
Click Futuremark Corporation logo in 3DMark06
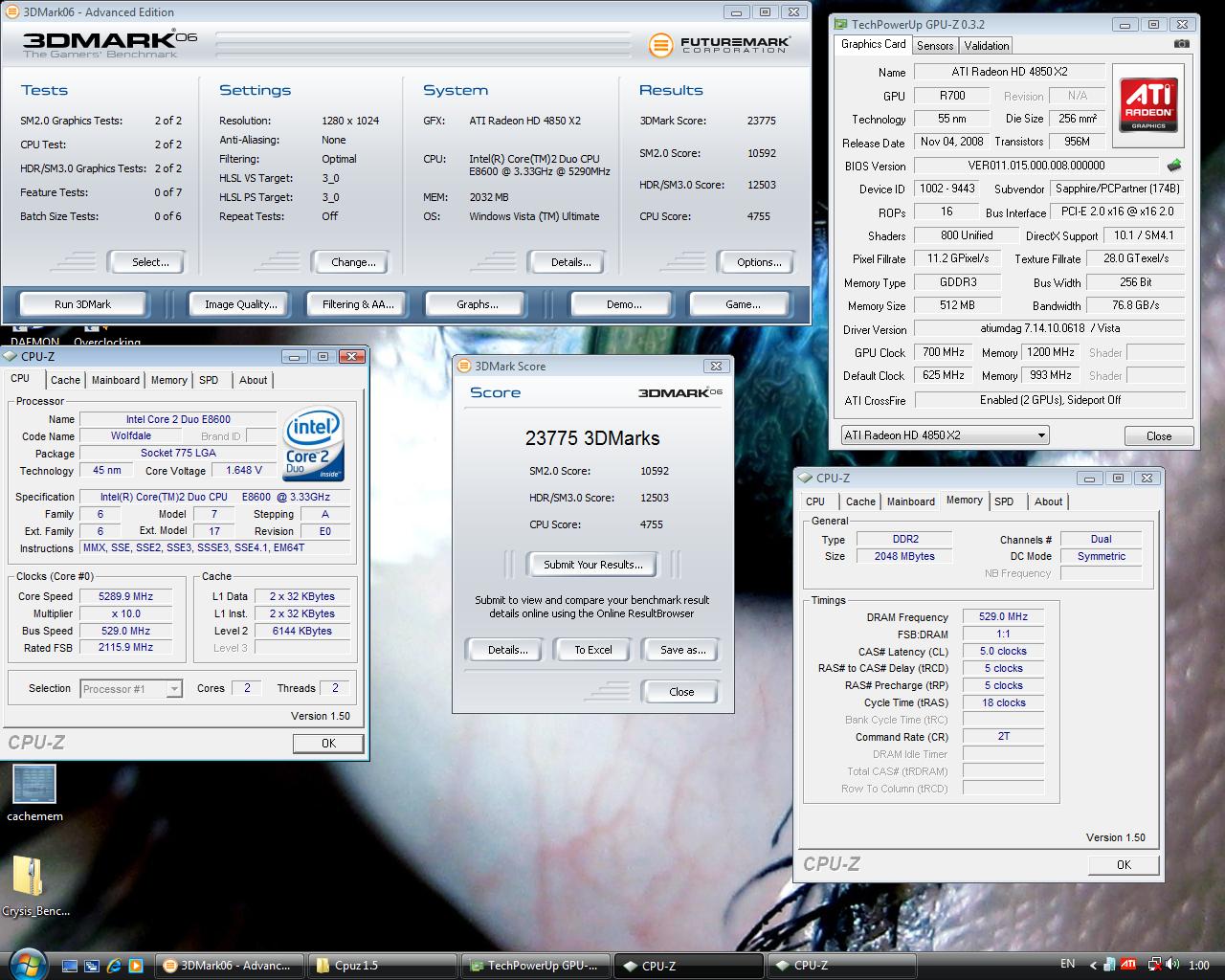click(x=720, y=45)
